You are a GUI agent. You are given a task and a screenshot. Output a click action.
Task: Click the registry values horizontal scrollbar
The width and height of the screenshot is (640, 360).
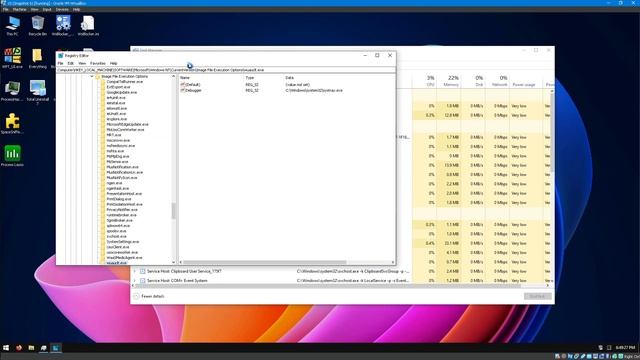[265, 262]
